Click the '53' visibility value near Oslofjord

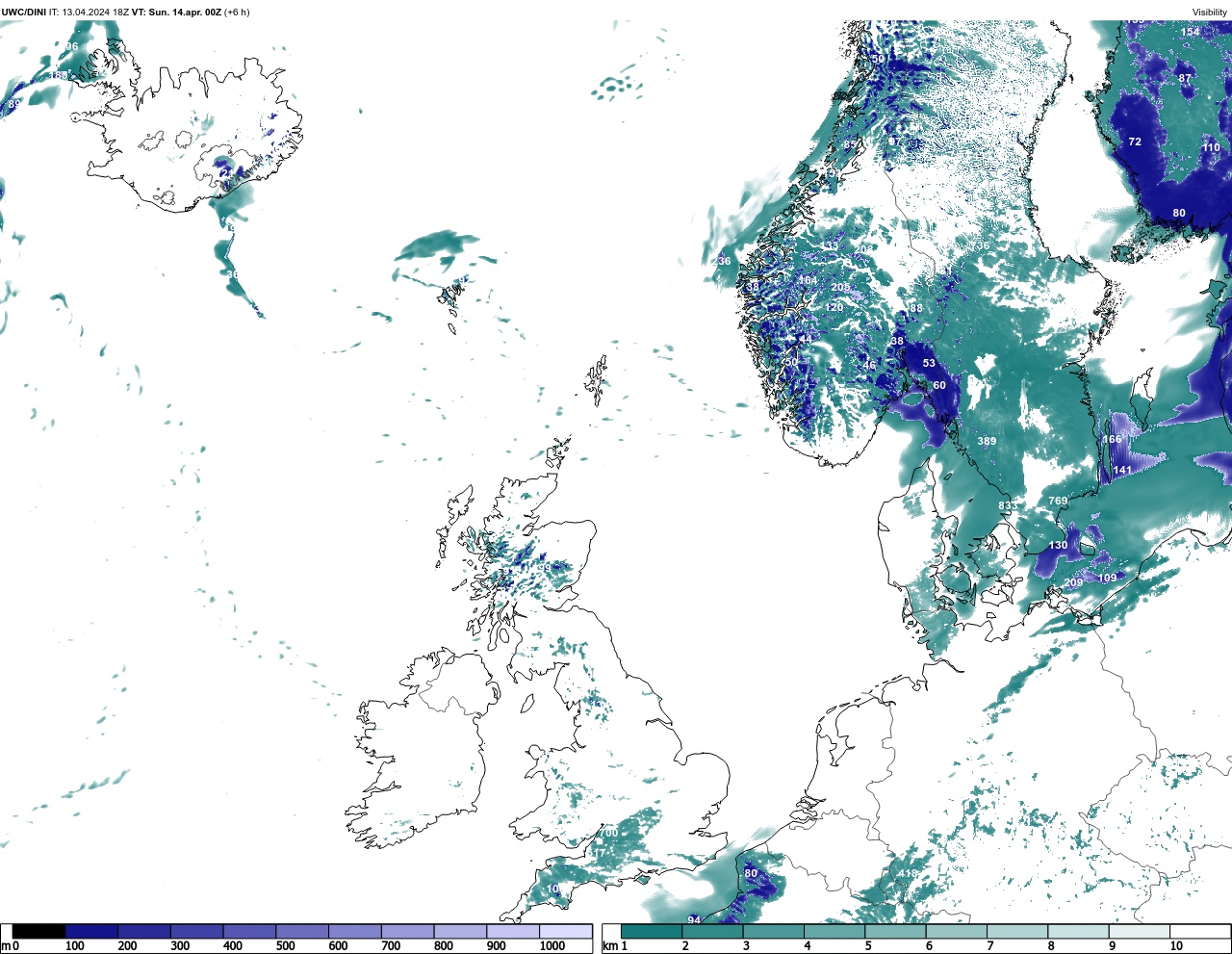(929, 363)
